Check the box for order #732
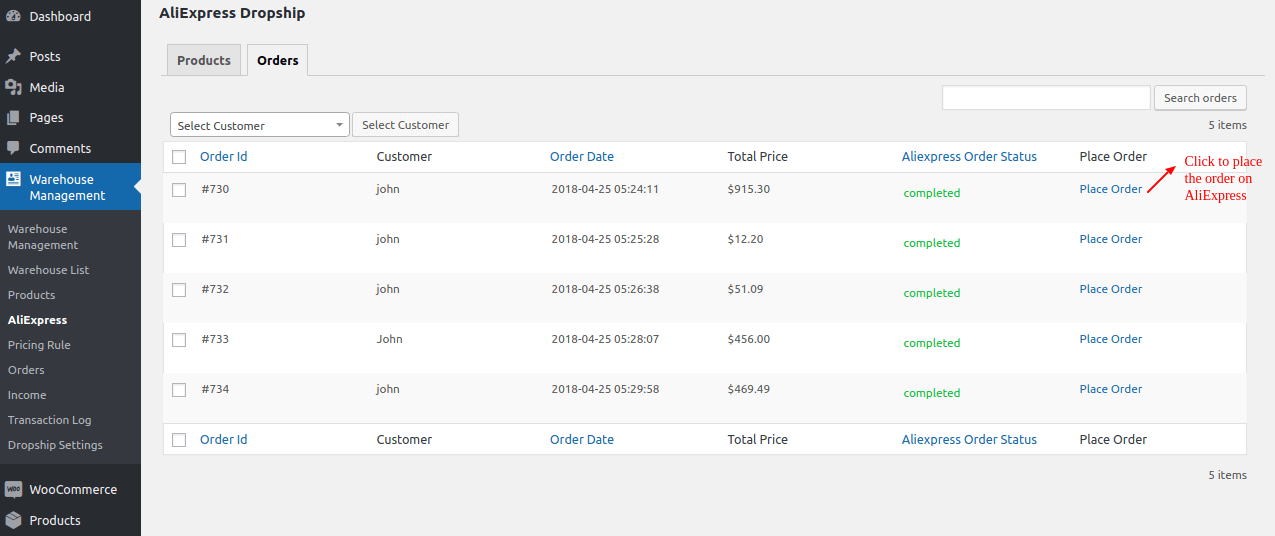This screenshot has height=536, width=1275. pos(179,290)
